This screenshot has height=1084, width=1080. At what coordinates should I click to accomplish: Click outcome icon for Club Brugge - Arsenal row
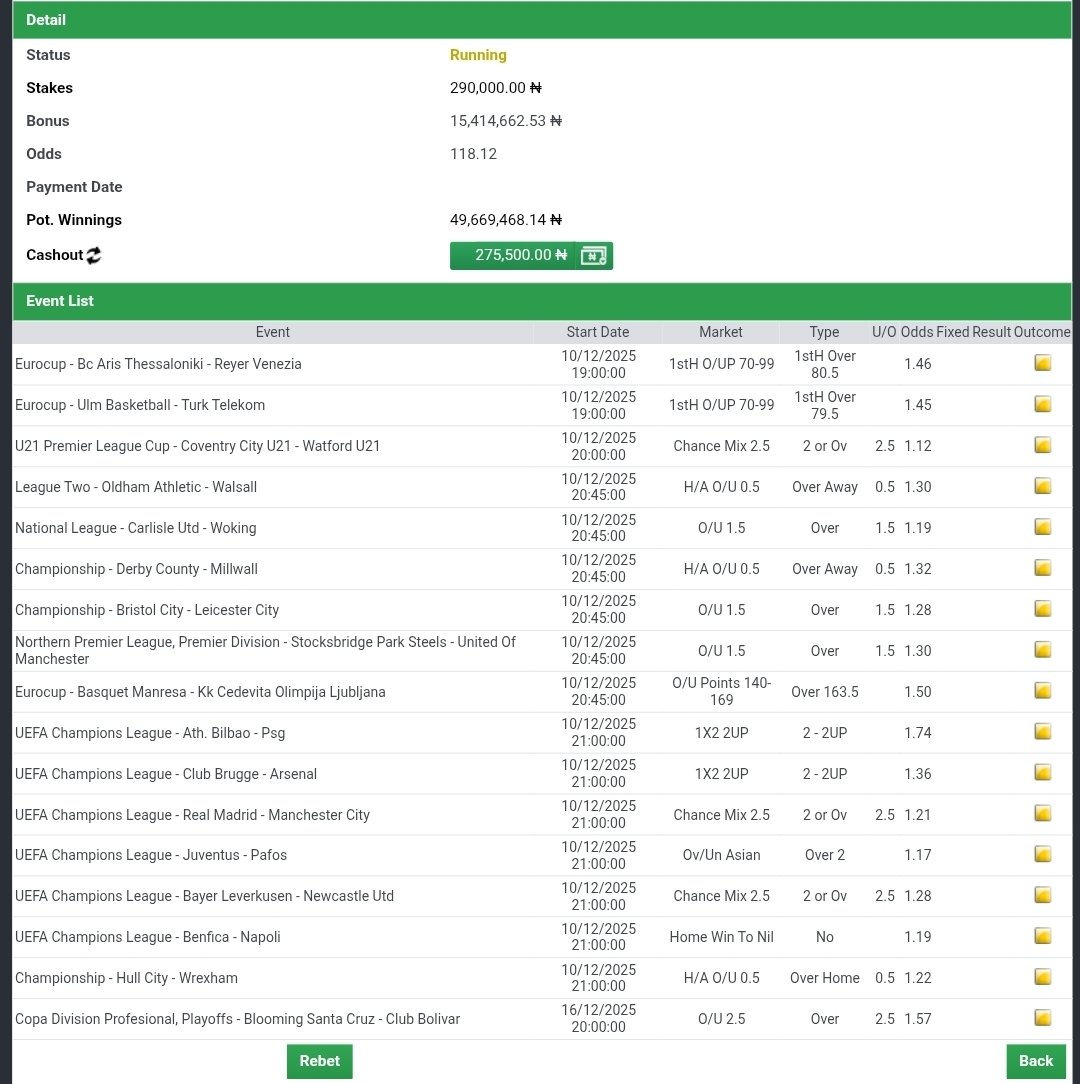click(1043, 773)
